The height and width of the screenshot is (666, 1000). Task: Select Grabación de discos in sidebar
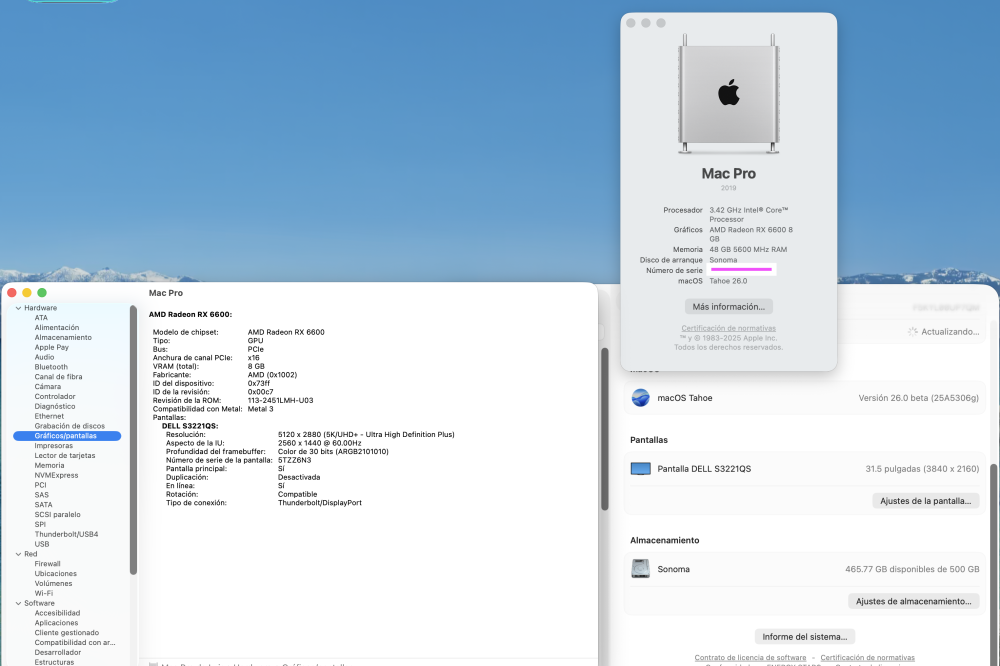tap(70, 426)
